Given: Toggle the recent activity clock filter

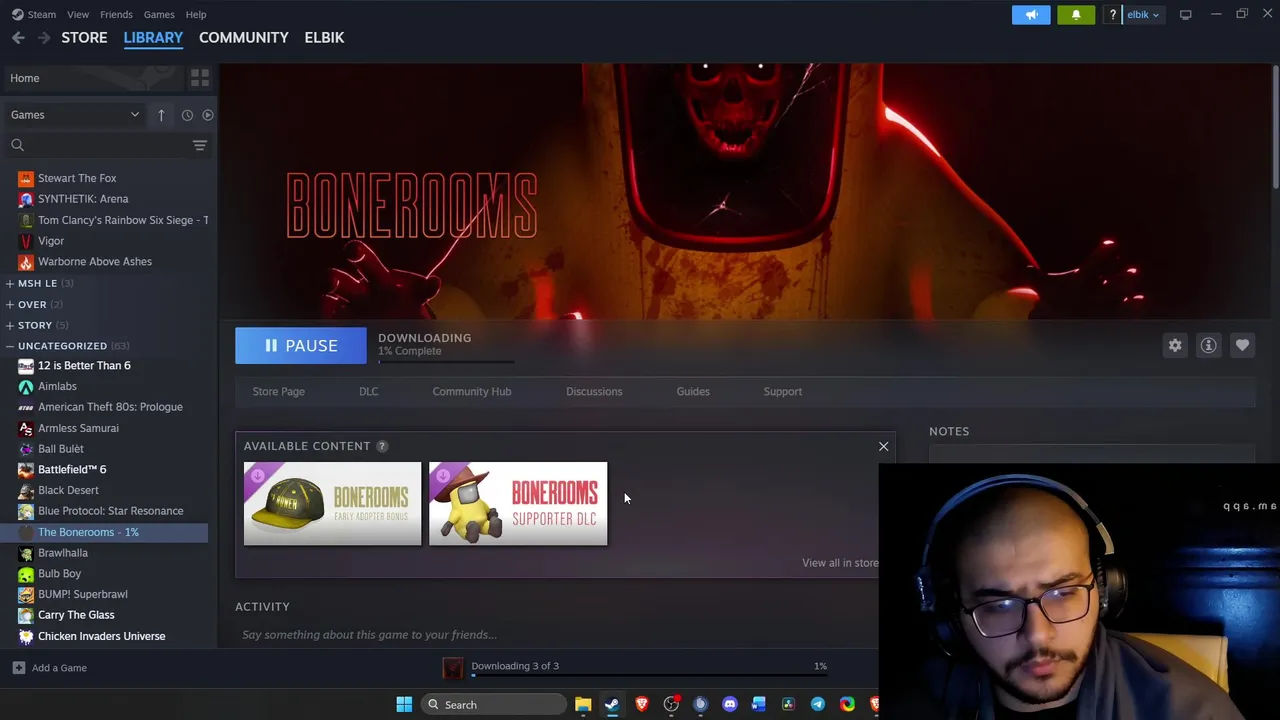Looking at the screenshot, I should (x=187, y=115).
